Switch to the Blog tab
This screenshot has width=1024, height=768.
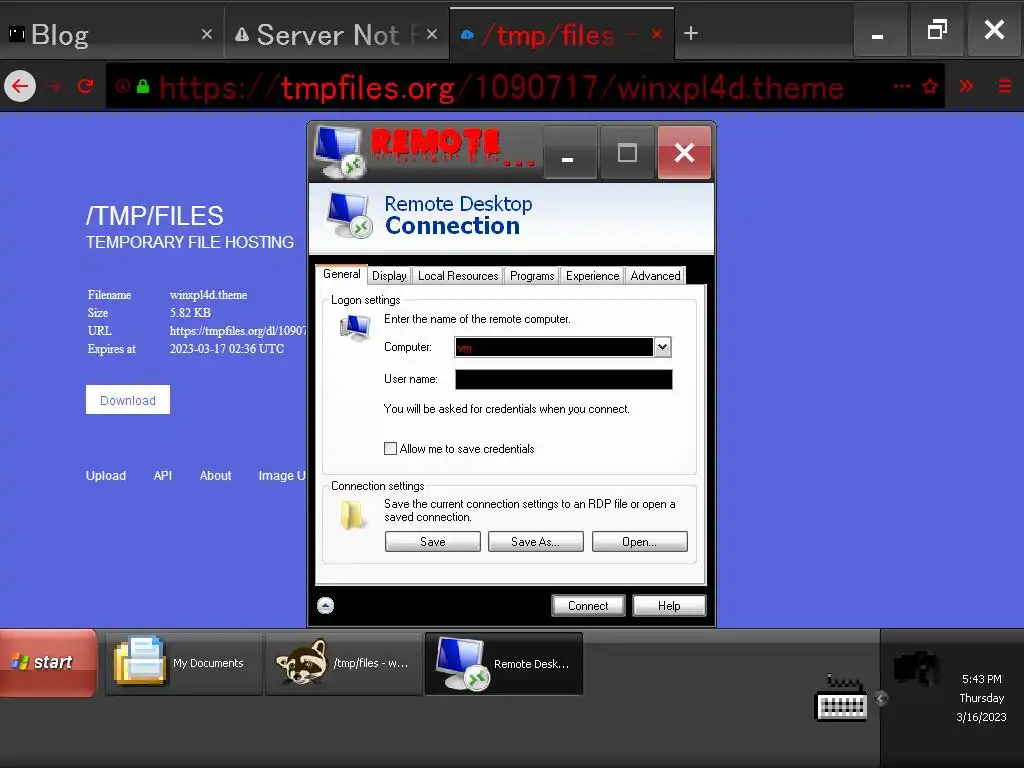tap(111, 34)
